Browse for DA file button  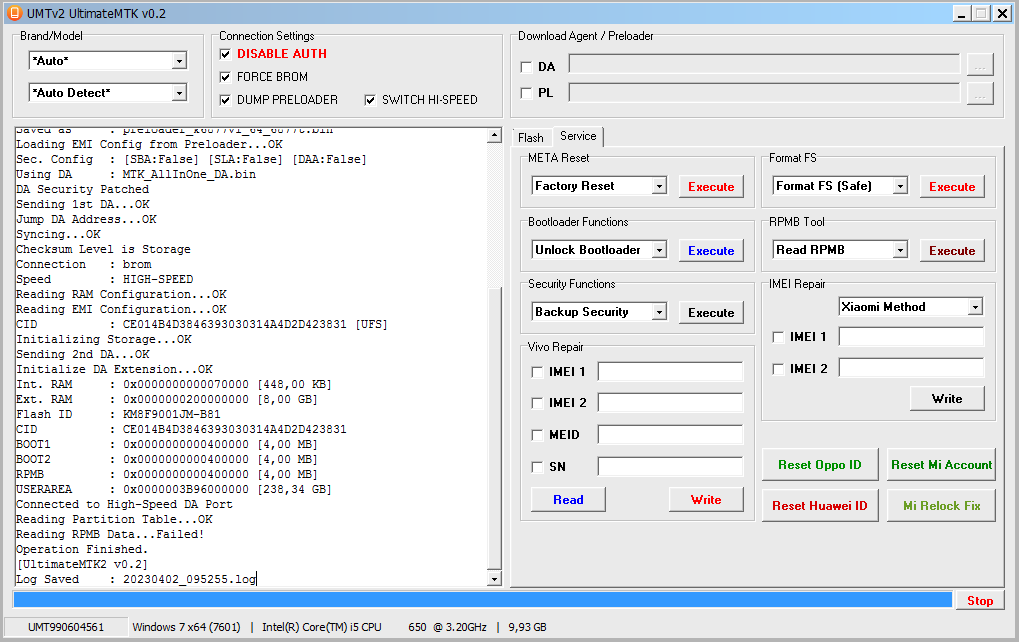coord(980,66)
